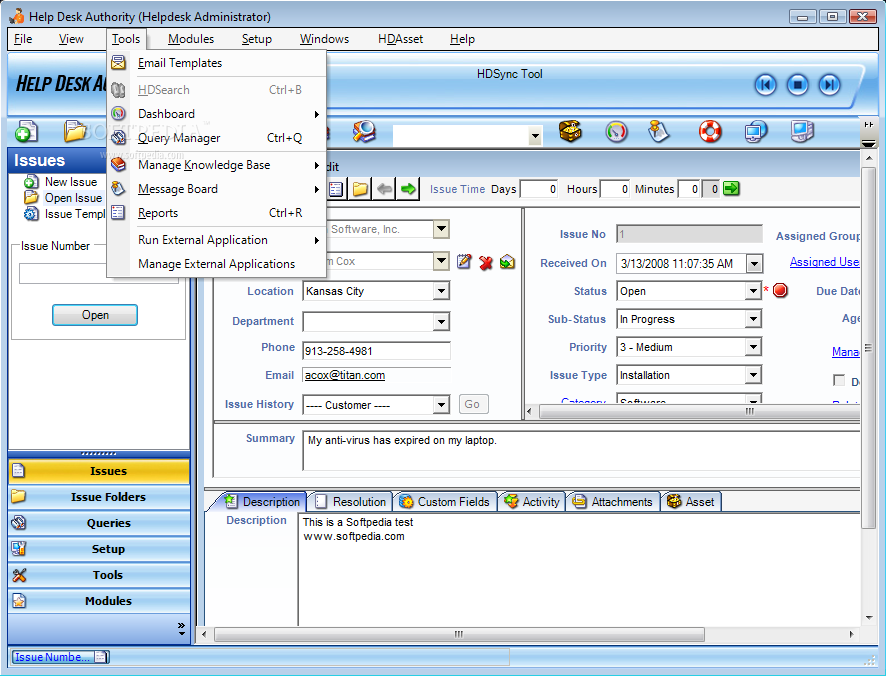Open the Setup navigation pane

[x=99, y=549]
